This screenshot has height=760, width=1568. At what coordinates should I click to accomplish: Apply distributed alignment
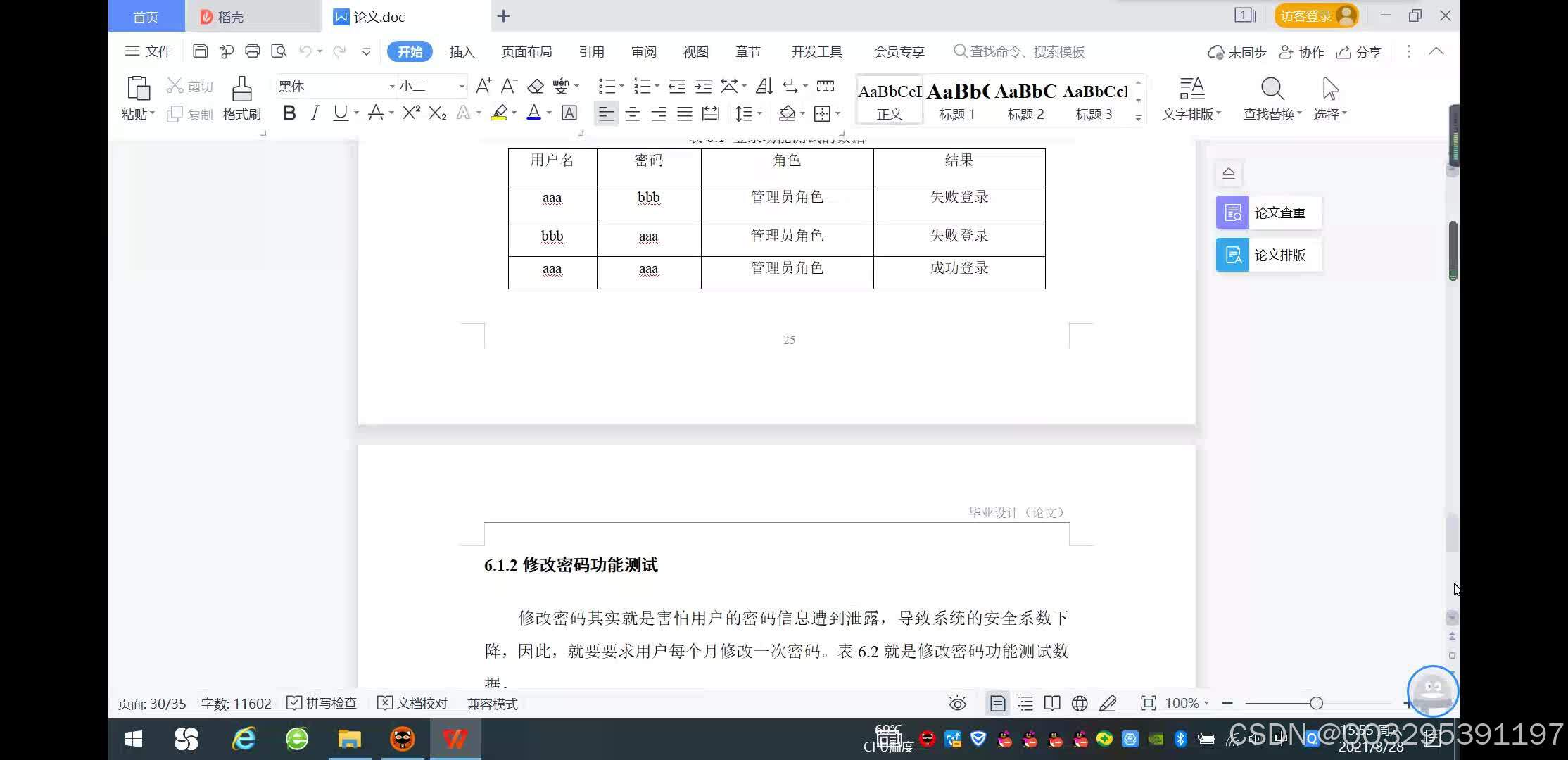pyautogui.click(x=711, y=113)
